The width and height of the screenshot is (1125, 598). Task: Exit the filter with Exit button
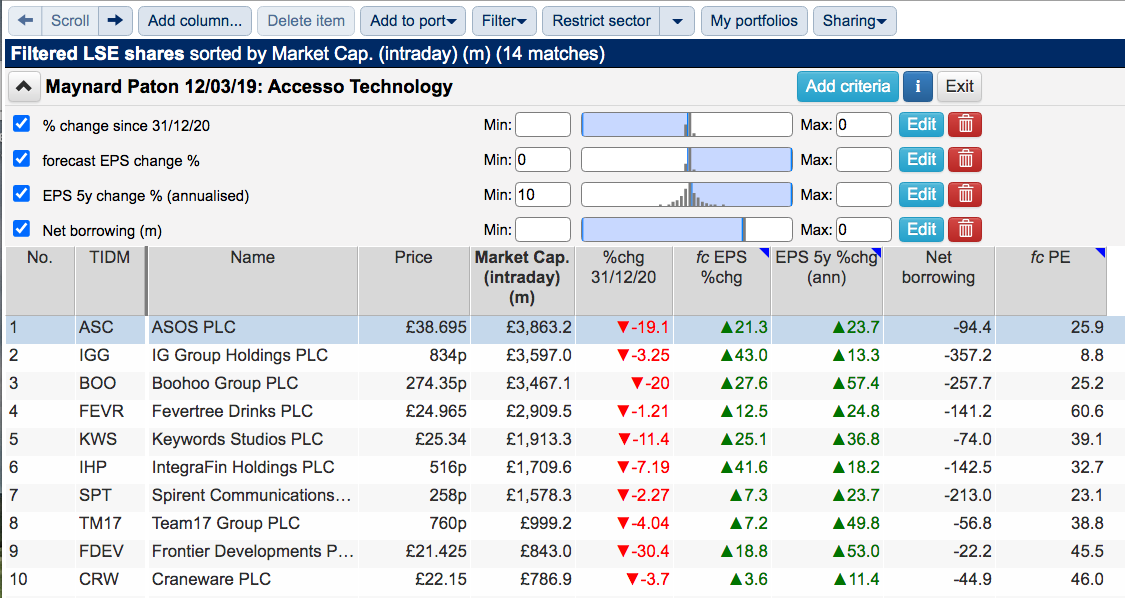point(959,87)
